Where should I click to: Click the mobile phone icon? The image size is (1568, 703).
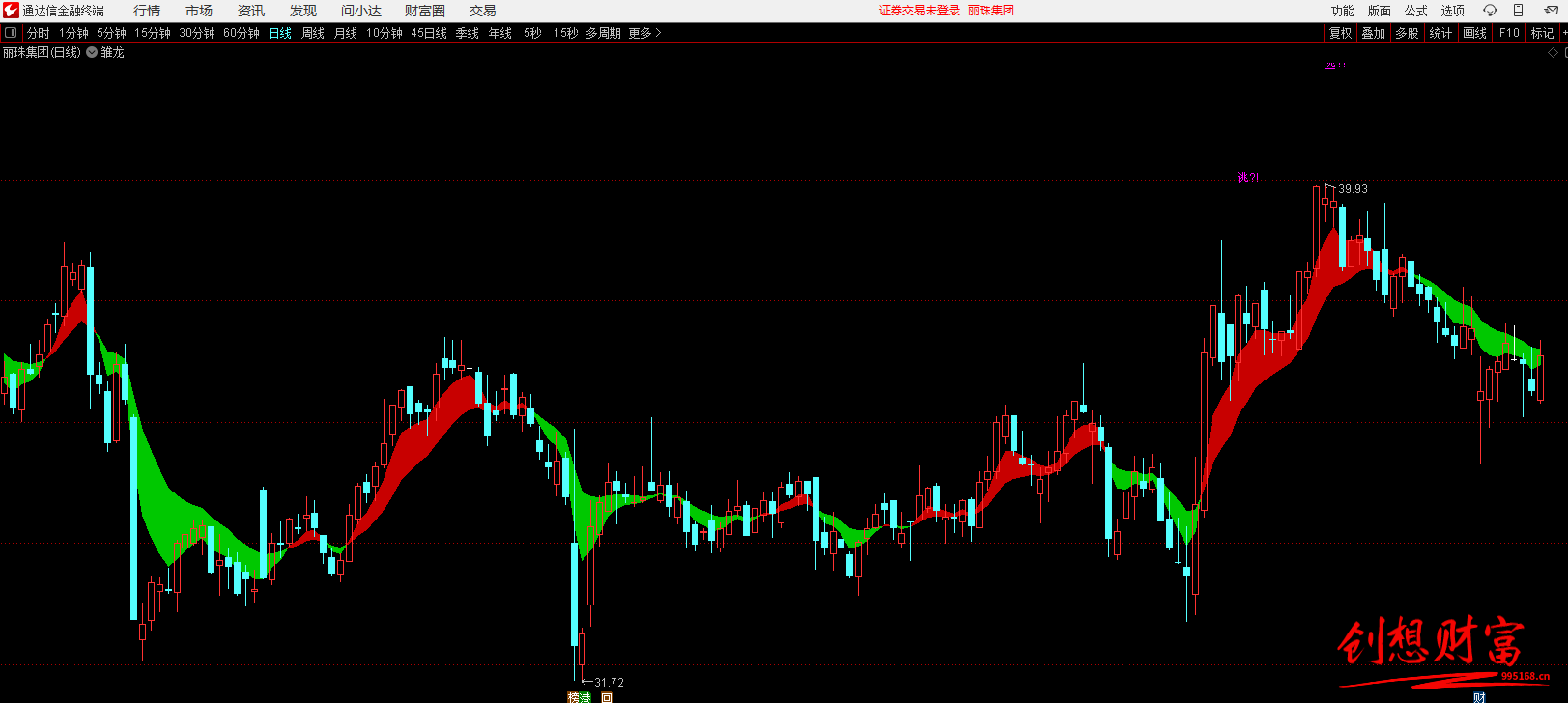click(1518, 11)
